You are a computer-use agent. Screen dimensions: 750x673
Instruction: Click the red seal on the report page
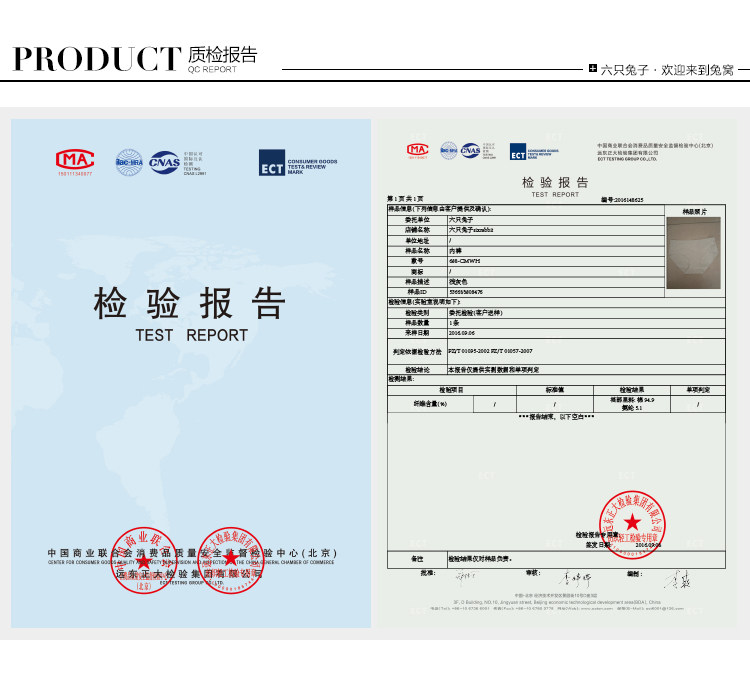tap(632, 525)
